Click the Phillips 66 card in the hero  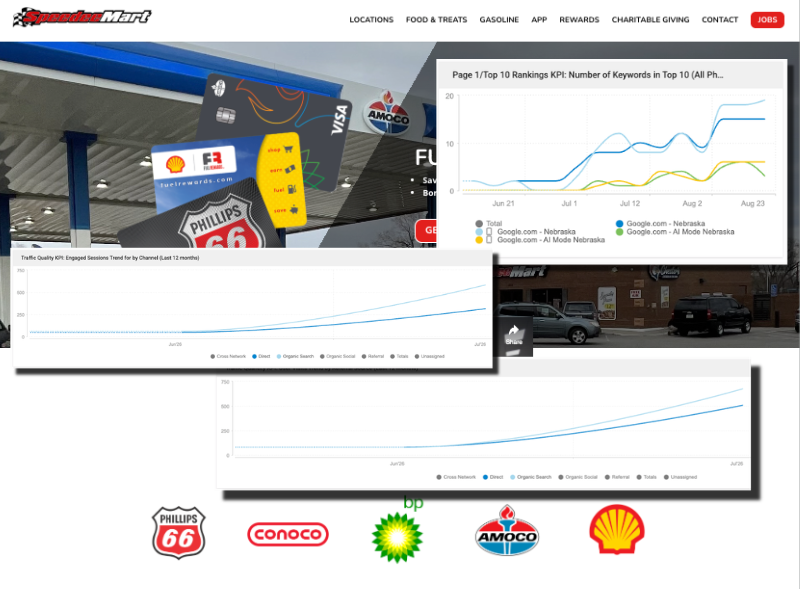click(x=204, y=219)
